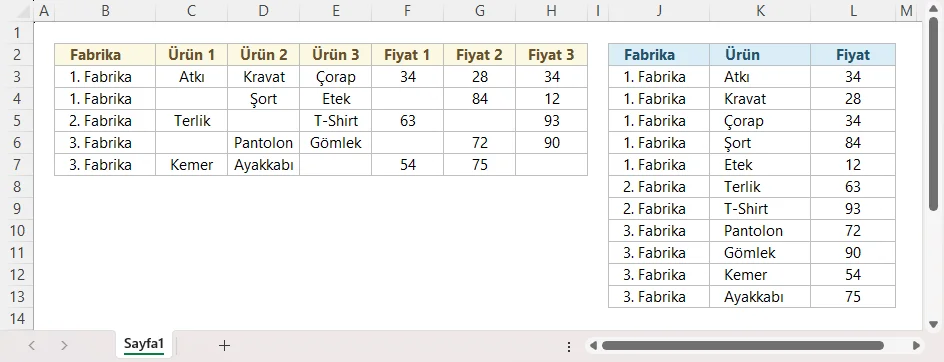Image resolution: width=944 pixels, height=362 pixels.
Task: Select the cell containing T-Shirt in column K
Action: tap(760, 209)
